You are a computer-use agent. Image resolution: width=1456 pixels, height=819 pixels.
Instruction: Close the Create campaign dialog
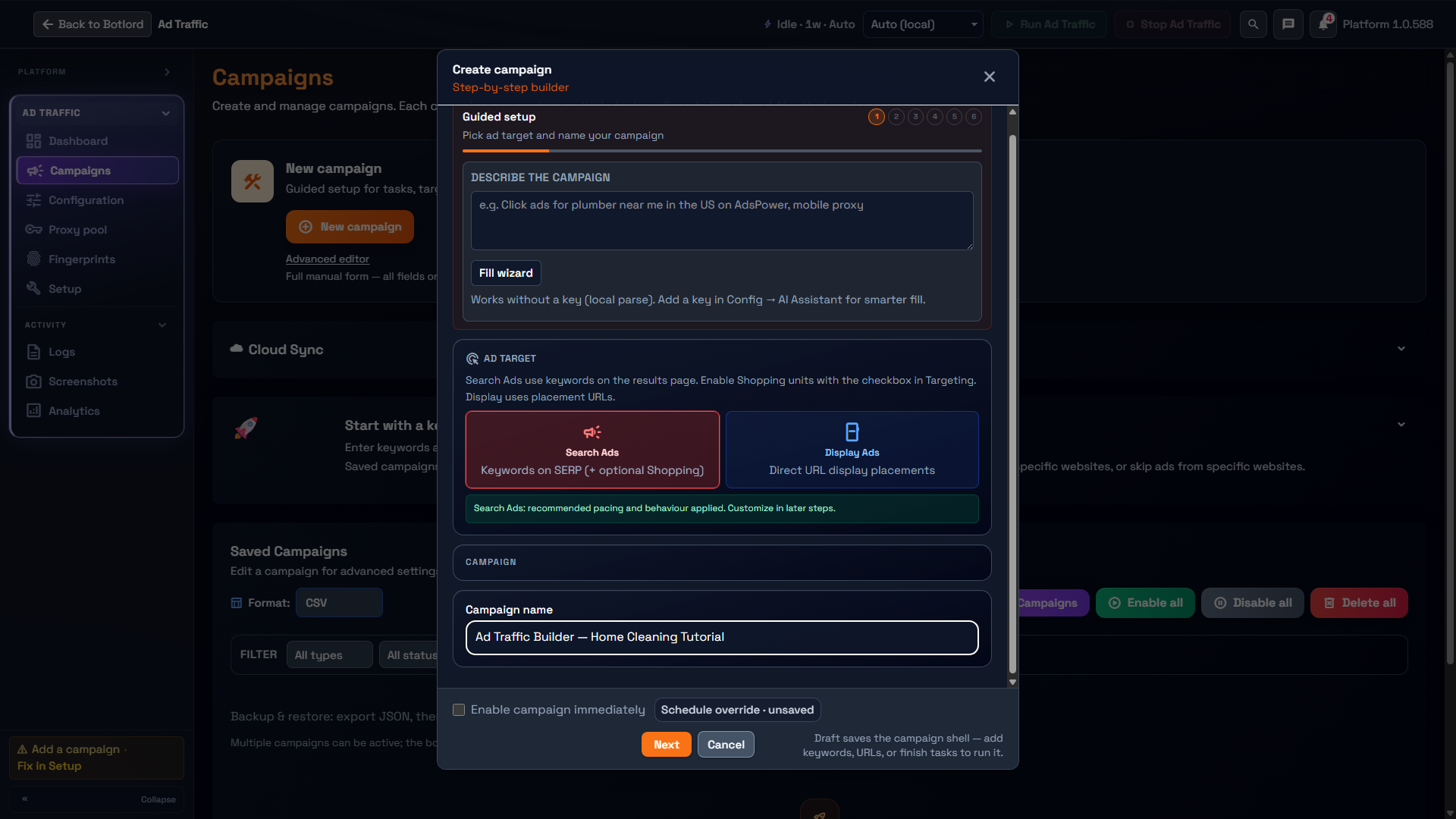[x=989, y=77]
